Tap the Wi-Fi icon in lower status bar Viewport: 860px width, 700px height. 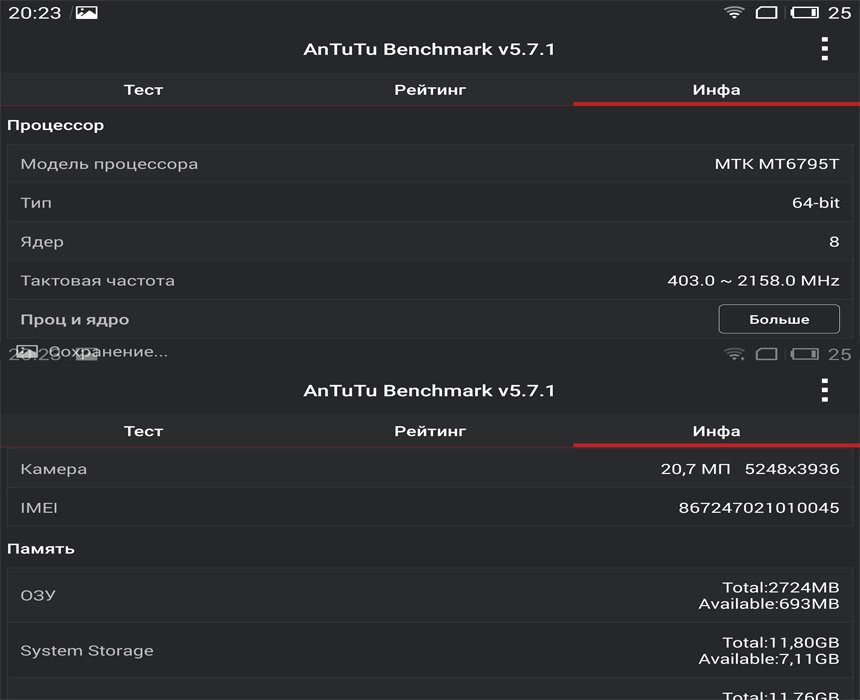(734, 354)
